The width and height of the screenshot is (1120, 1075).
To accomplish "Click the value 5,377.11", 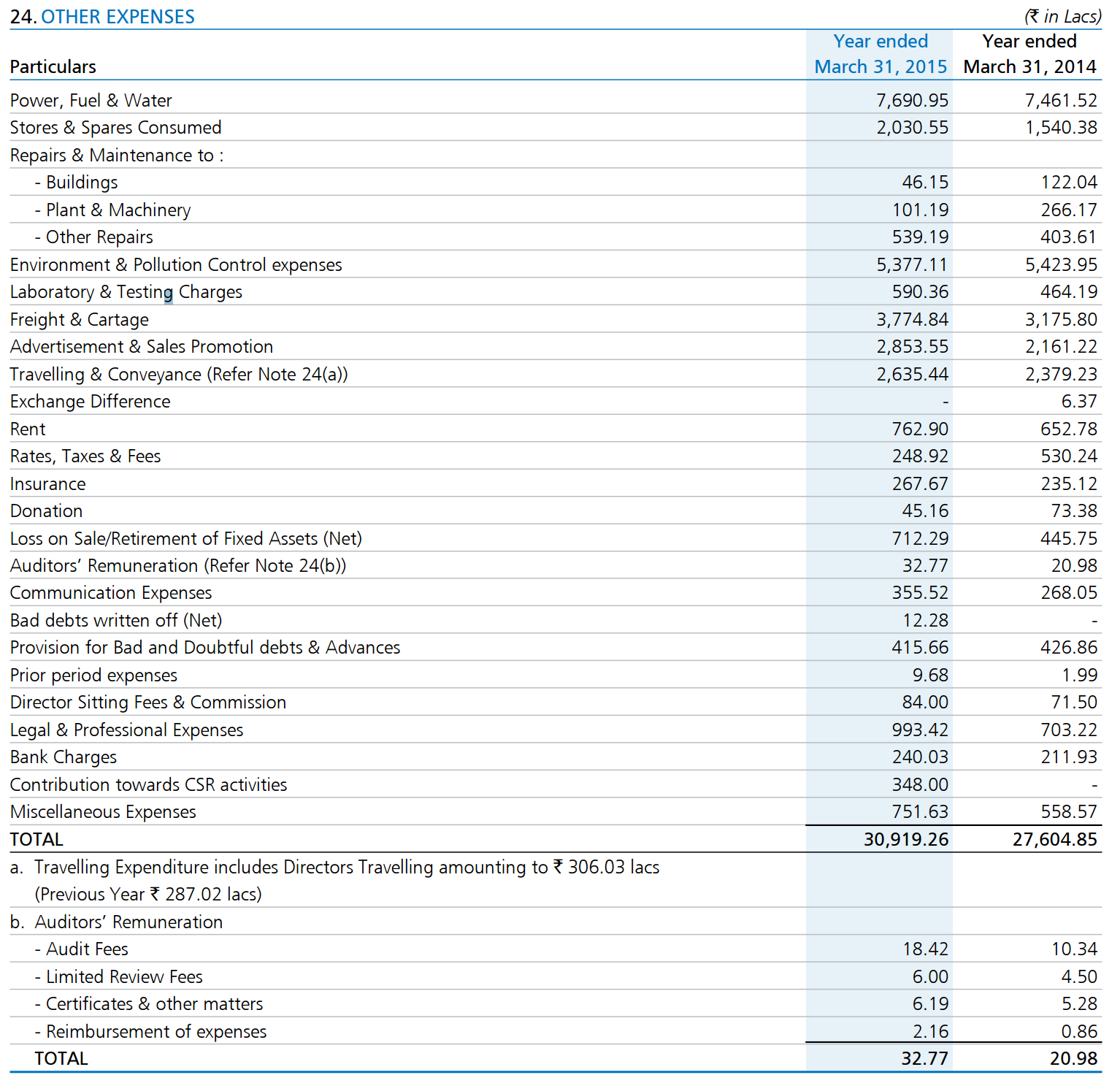I will coord(912,264).
